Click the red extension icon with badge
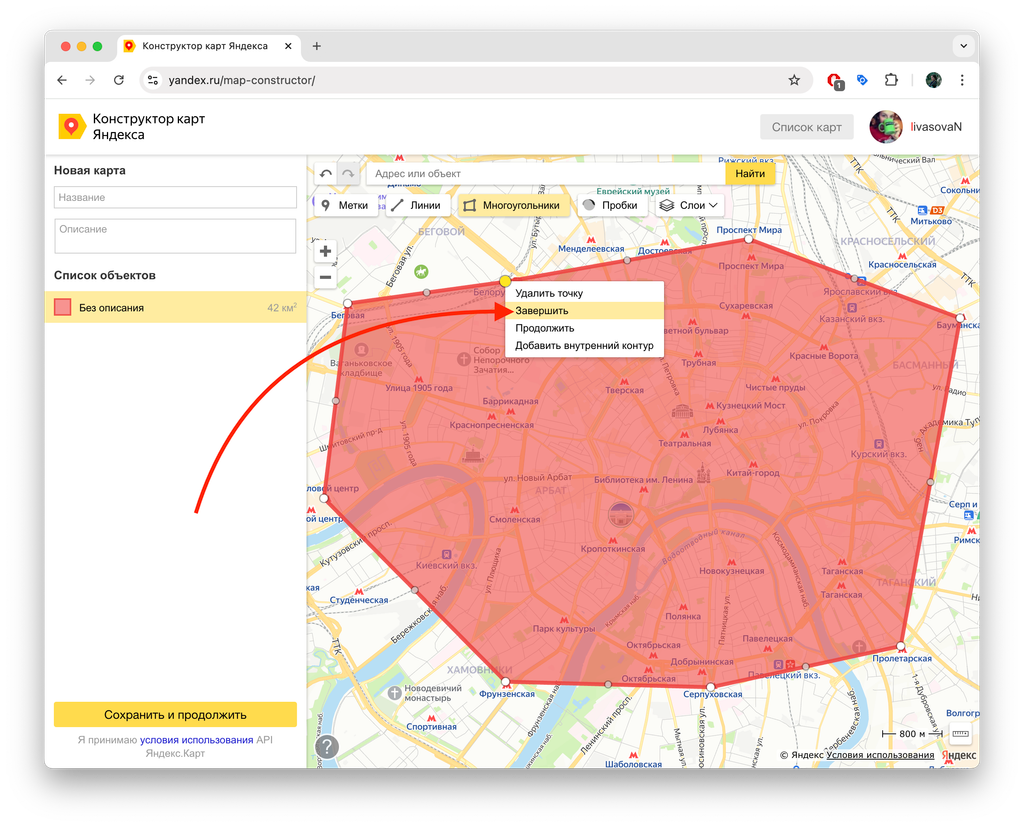Screen dimensions: 1024x827 pyautogui.click(x=835, y=81)
